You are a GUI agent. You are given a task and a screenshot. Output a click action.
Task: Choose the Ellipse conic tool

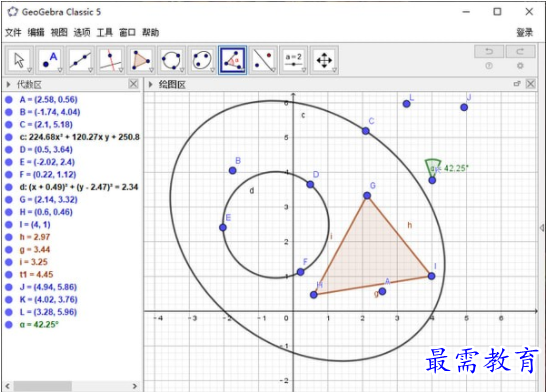(x=202, y=60)
